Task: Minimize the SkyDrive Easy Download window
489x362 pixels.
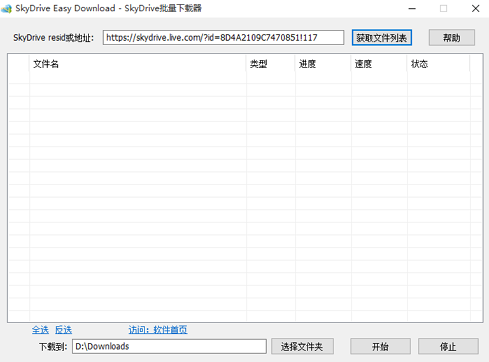Action: (412, 8)
